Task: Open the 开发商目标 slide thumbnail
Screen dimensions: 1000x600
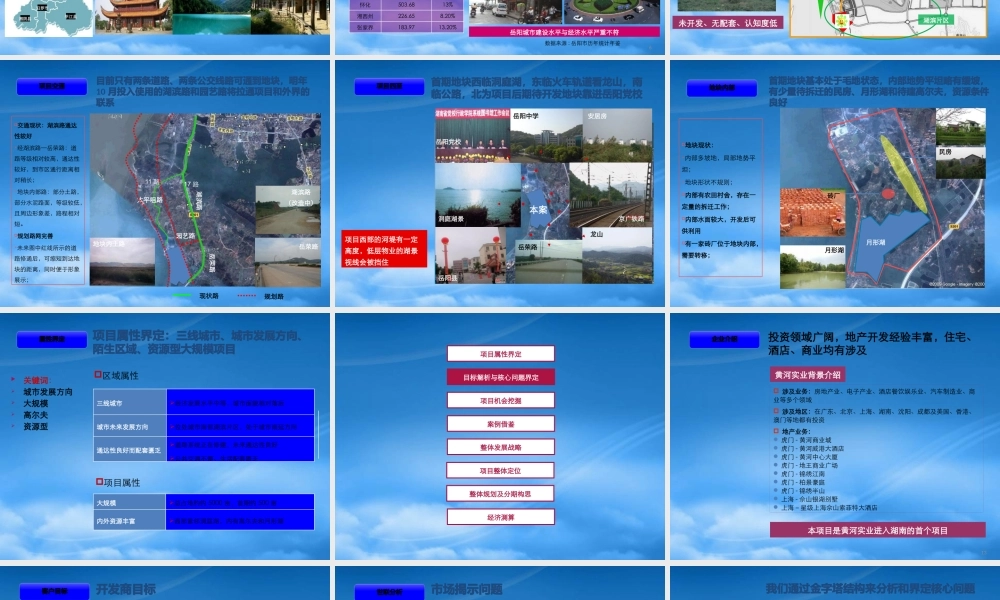Action: coord(165,583)
